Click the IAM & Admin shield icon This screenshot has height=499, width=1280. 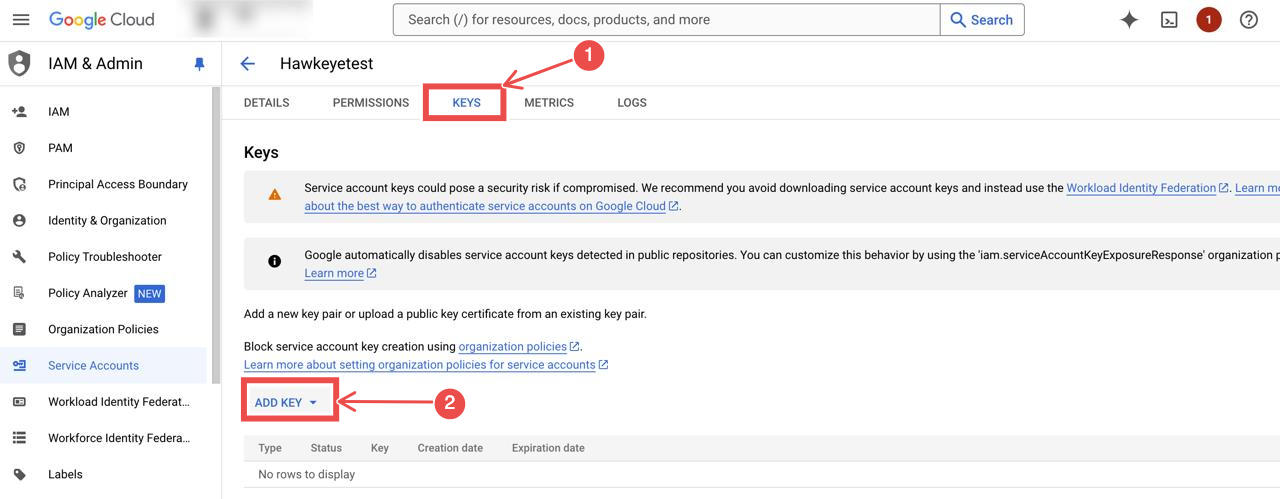click(x=19, y=64)
